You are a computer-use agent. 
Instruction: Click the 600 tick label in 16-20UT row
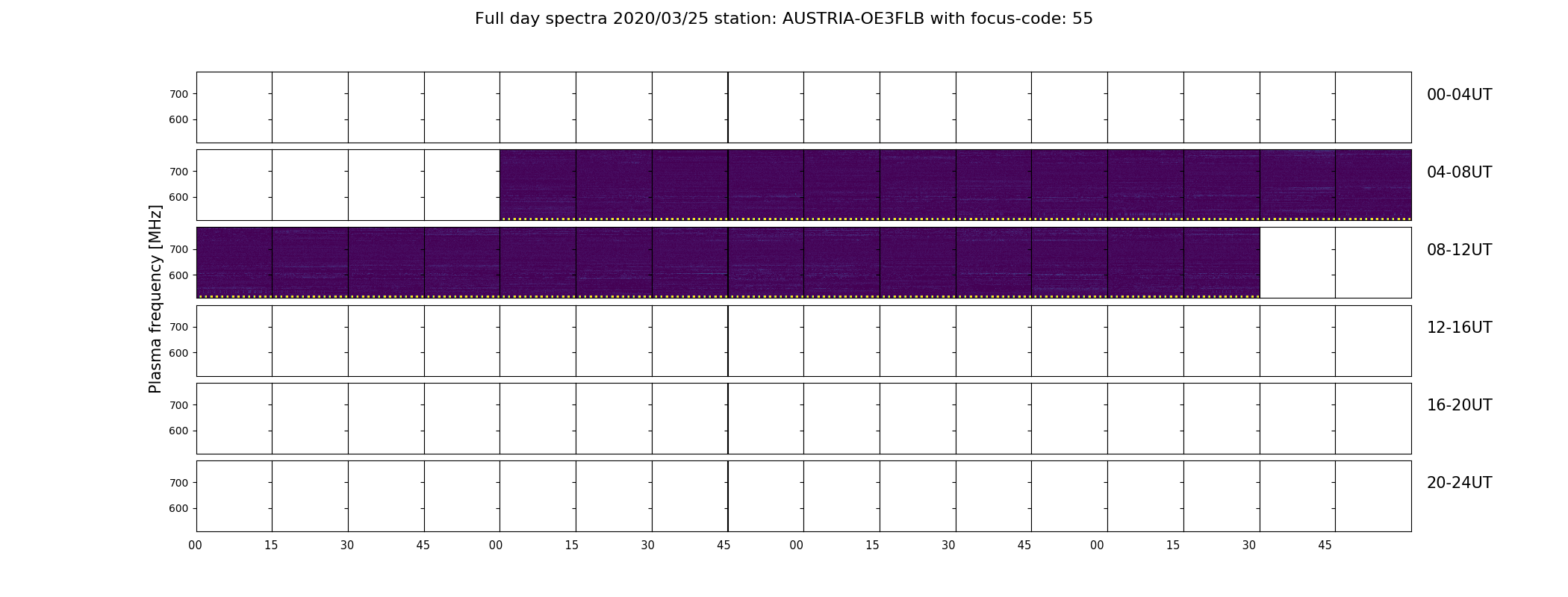click(178, 431)
